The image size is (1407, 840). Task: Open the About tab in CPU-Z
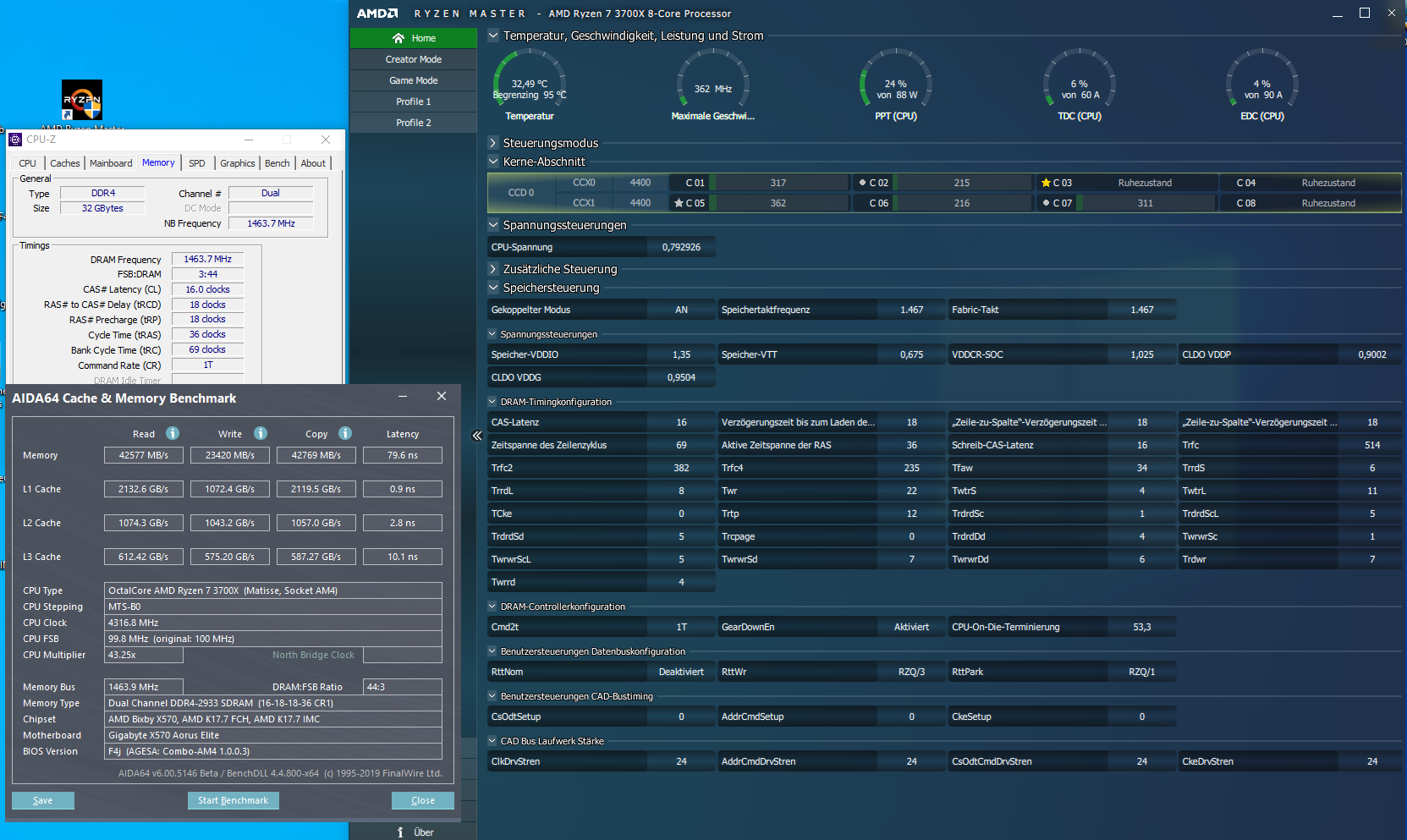pos(313,163)
